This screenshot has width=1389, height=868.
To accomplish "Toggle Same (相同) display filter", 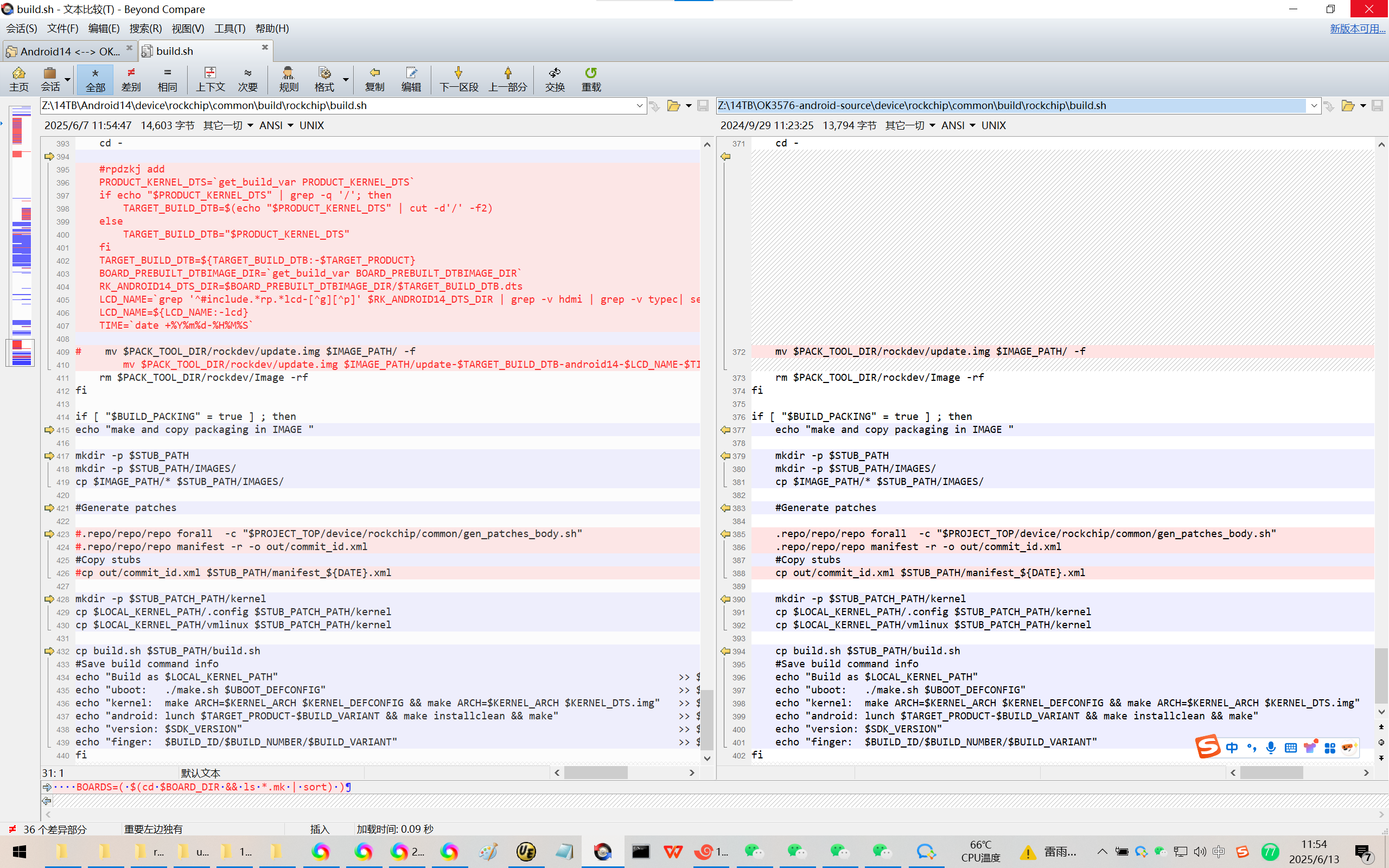I will (x=167, y=79).
